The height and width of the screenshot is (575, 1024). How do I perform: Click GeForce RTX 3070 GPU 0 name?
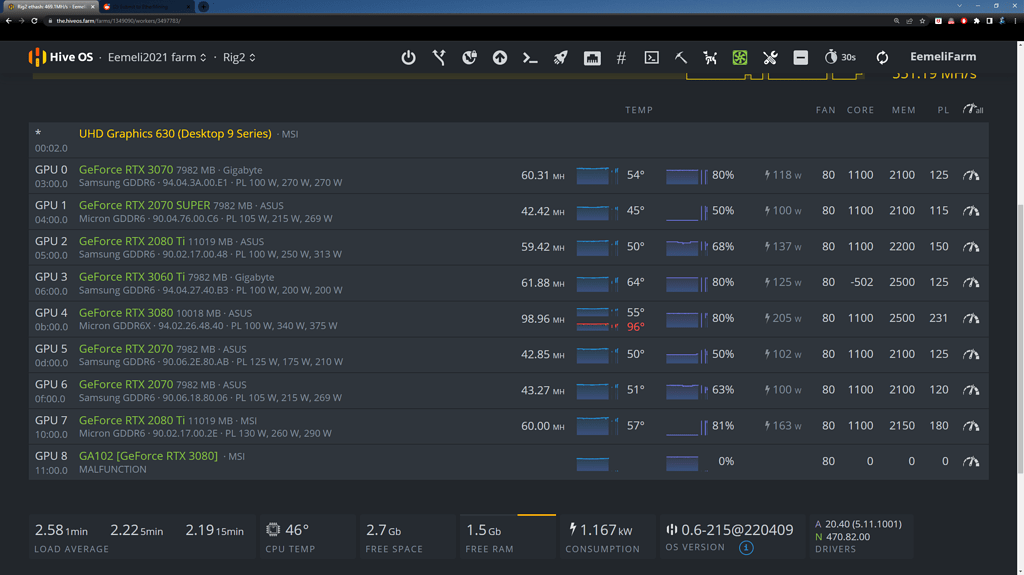click(x=126, y=169)
